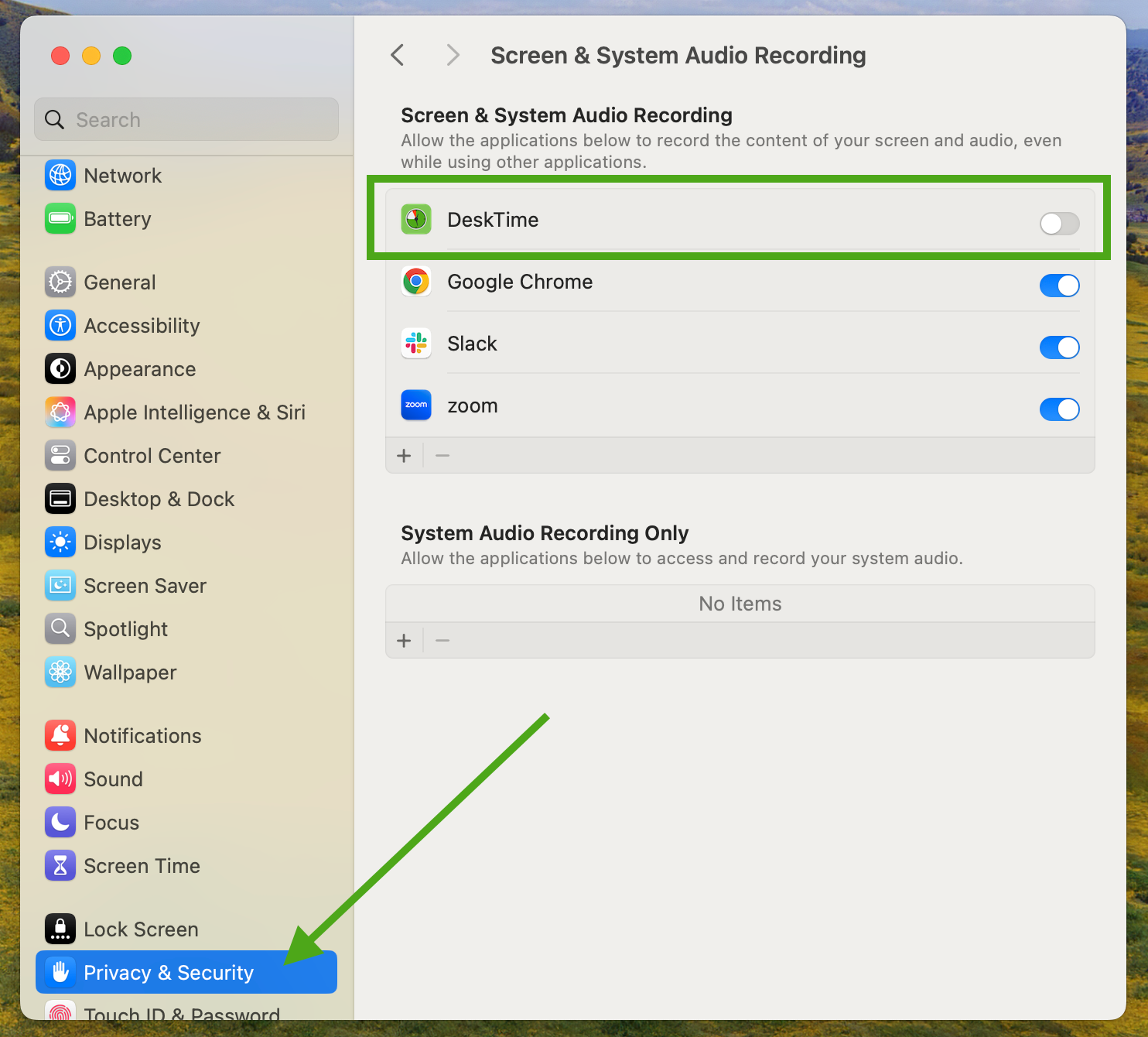Open Apple Intelligence & Siri settings
1148x1037 pixels.
pyautogui.click(x=194, y=412)
